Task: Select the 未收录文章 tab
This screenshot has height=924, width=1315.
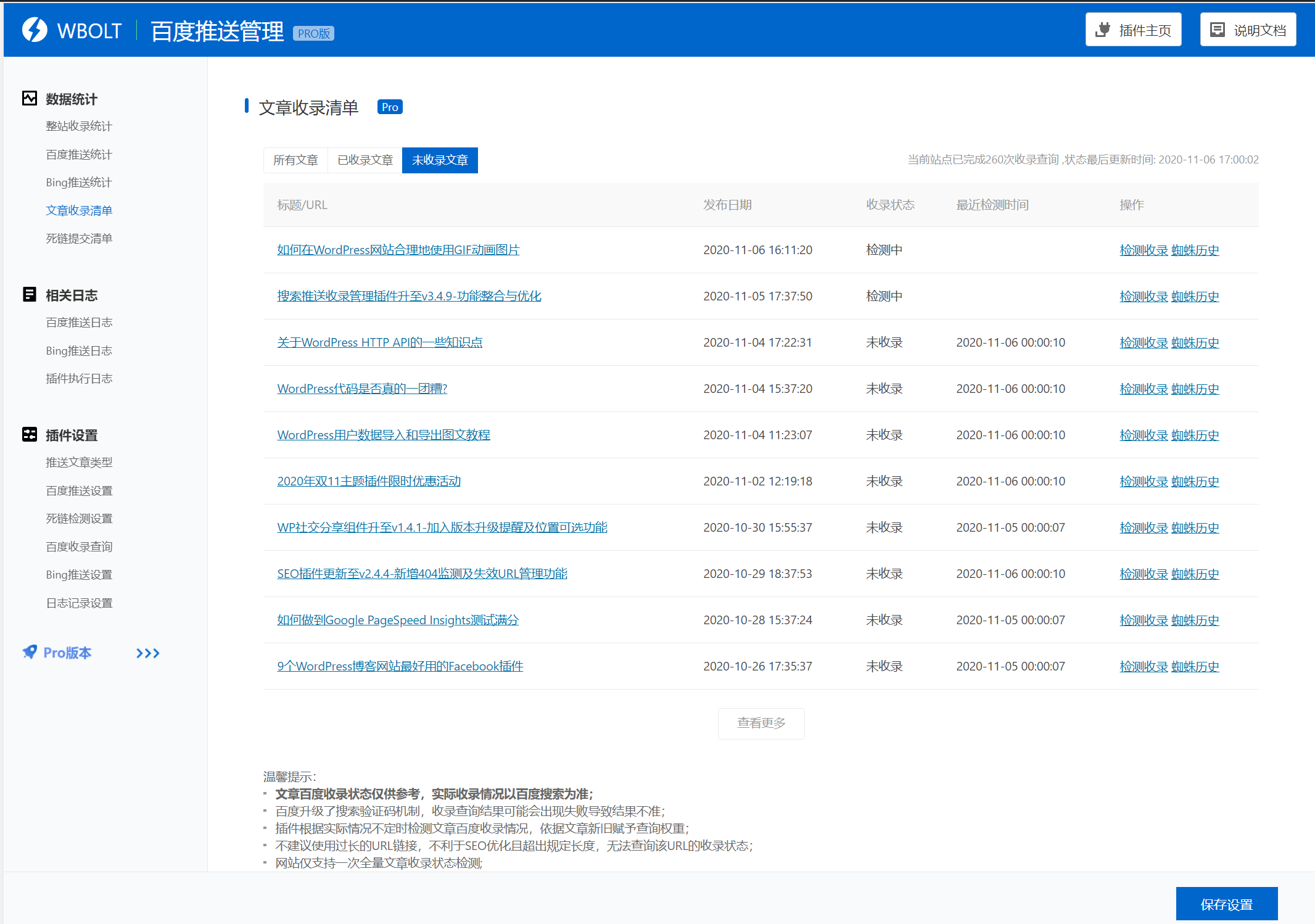Action: coord(440,160)
